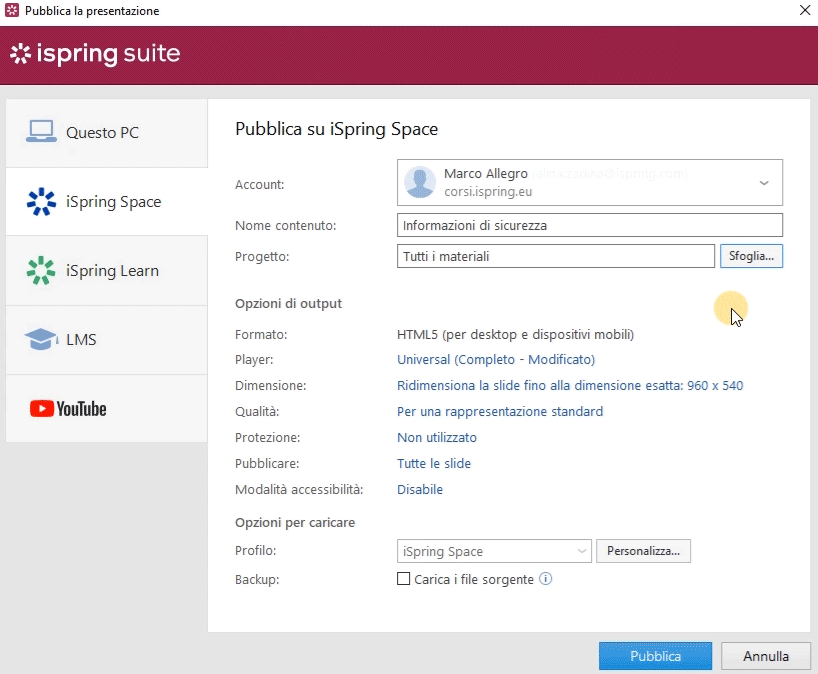
Task: Click the LMS graduation cap icon
Action: tap(41, 340)
